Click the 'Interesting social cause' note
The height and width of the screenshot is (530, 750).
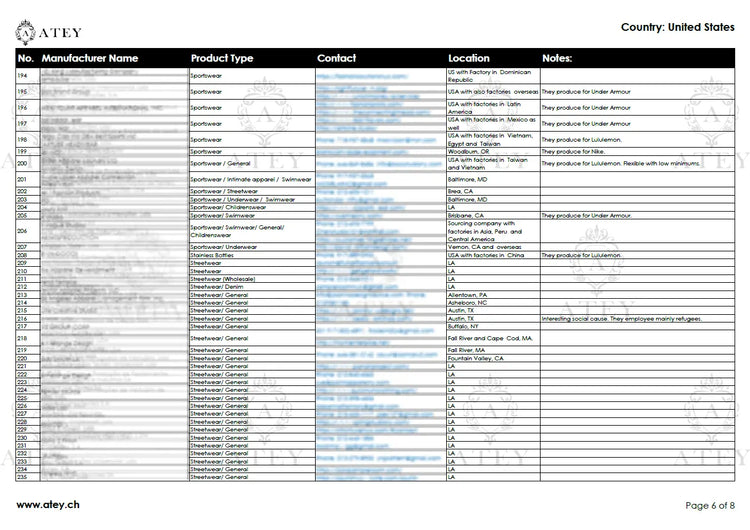(621, 318)
